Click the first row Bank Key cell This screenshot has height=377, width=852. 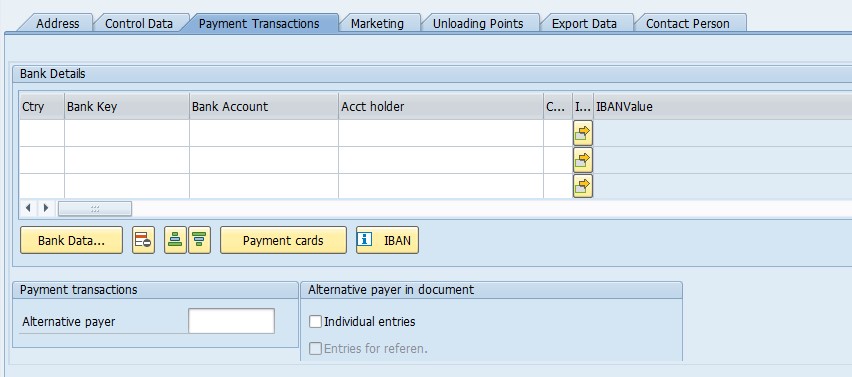point(127,133)
